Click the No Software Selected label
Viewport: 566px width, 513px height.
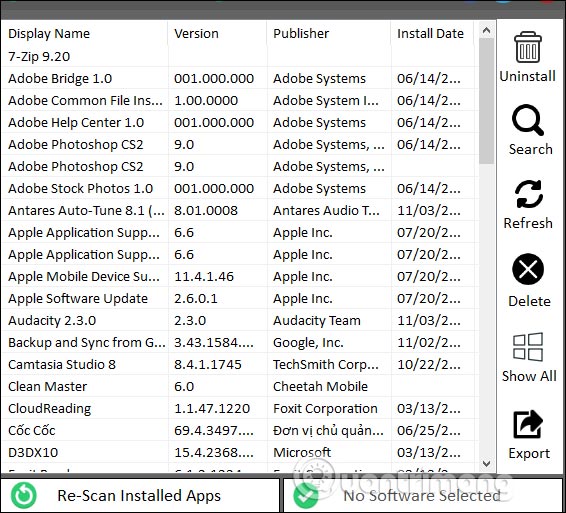click(422, 496)
